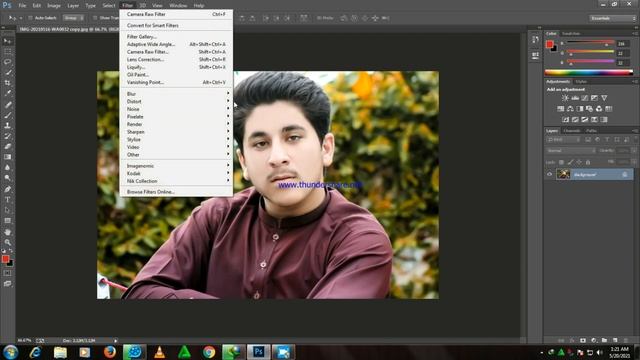Expand the Sharpen submenu
Image resolution: width=640 pixels, height=360 pixels.
pyautogui.click(x=176, y=132)
